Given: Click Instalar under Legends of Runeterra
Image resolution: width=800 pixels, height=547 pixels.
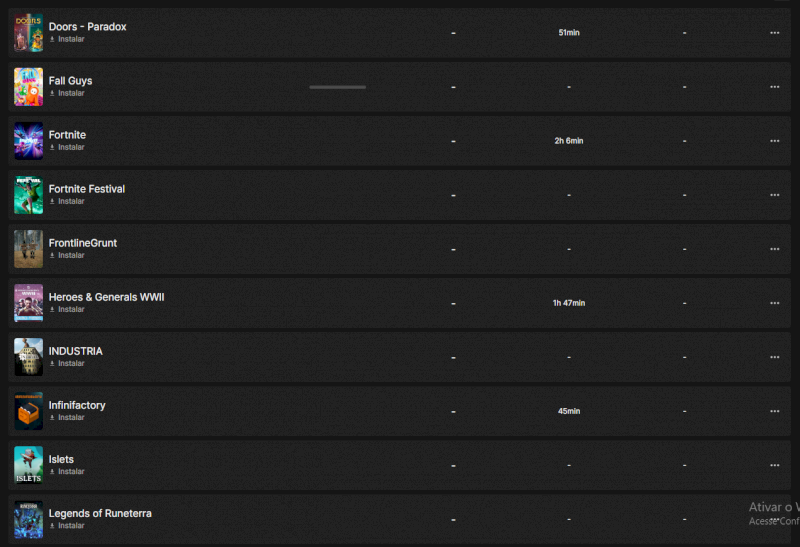Looking at the screenshot, I should tap(70, 525).
